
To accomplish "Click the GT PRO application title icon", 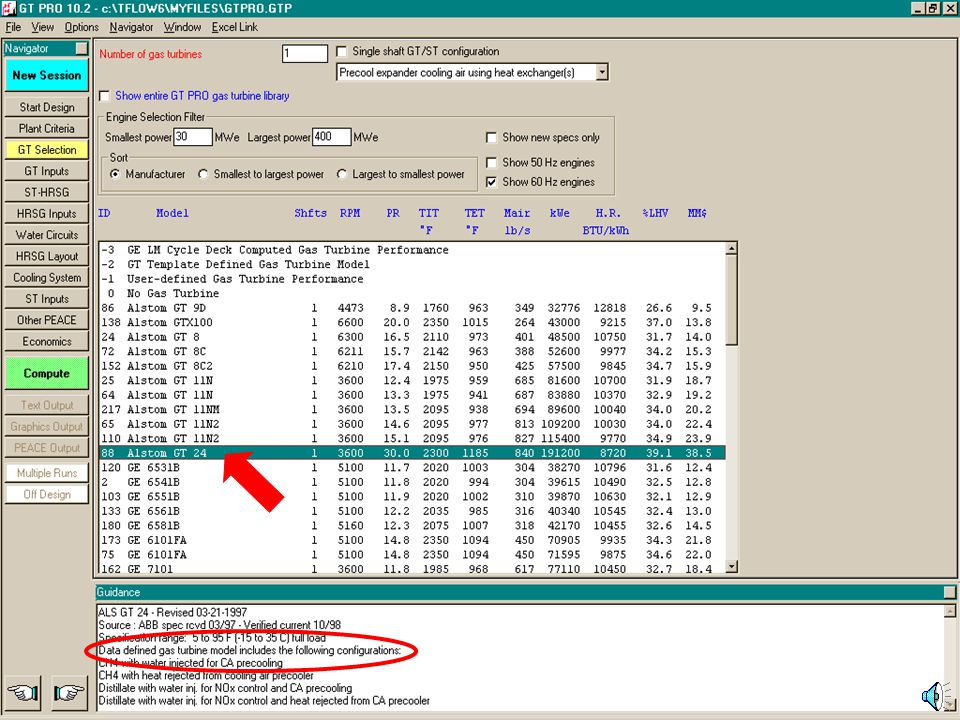I will point(8,8).
